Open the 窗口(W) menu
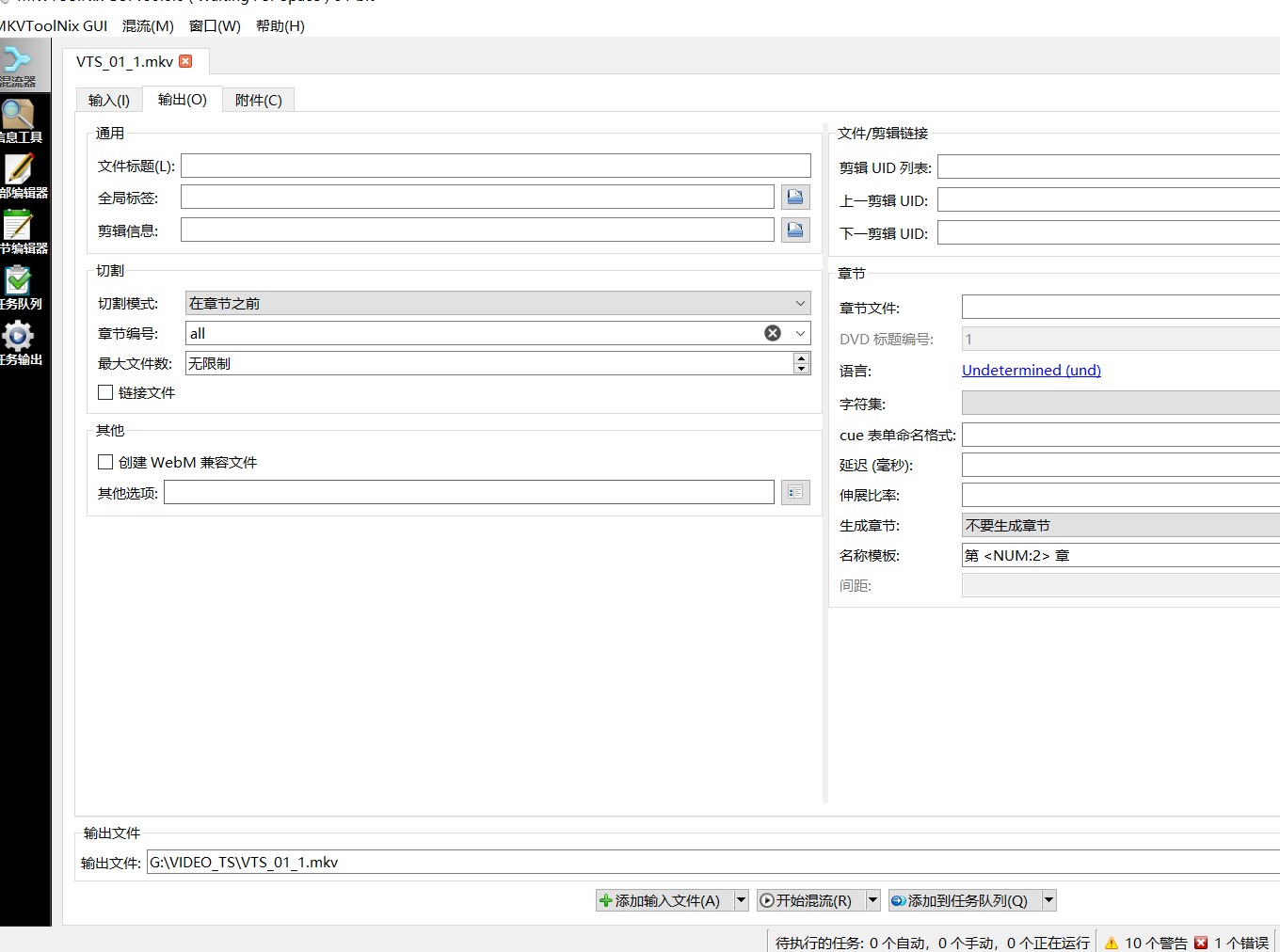 tap(215, 26)
